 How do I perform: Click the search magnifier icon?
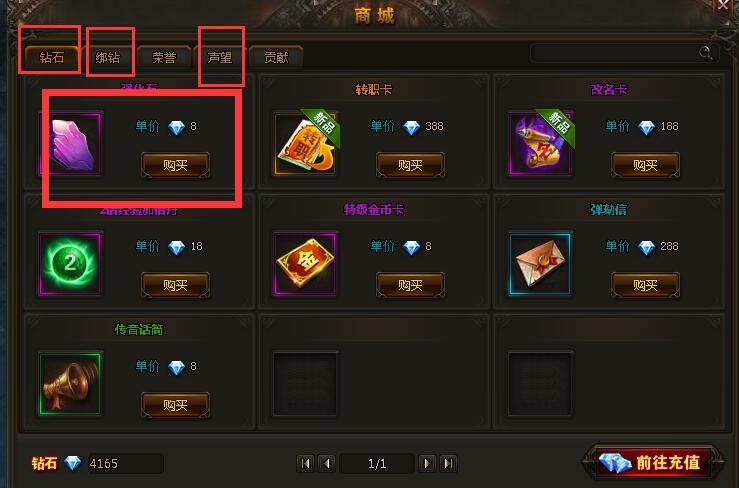click(x=705, y=53)
